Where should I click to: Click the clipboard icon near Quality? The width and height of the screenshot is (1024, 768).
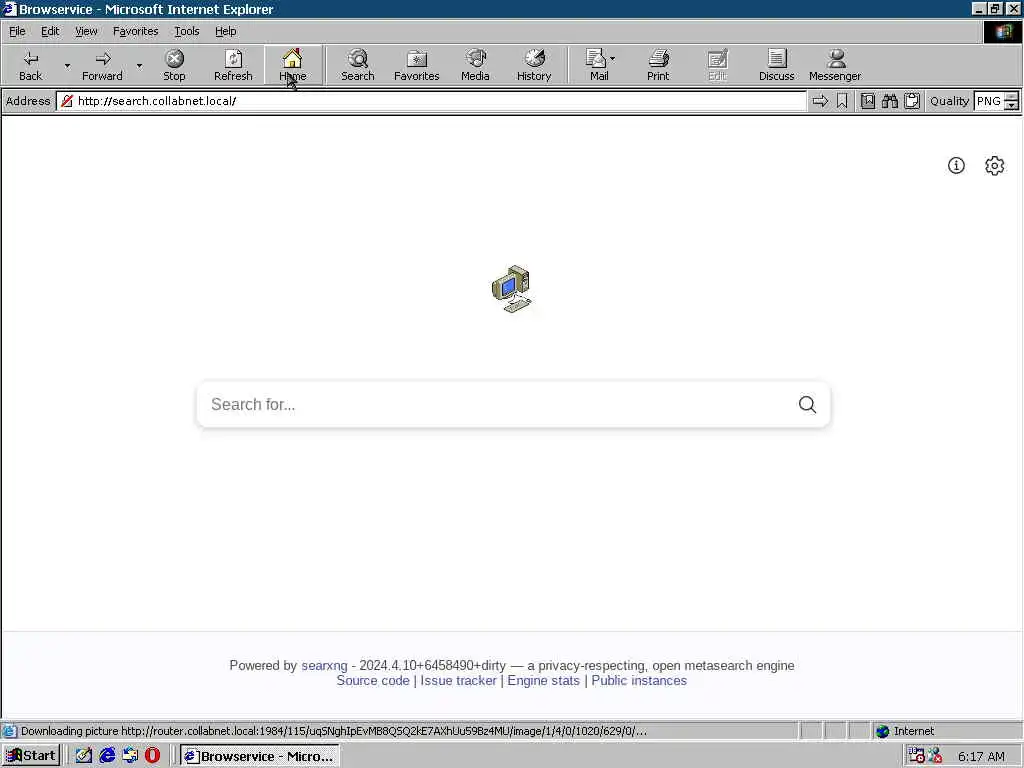coord(912,101)
